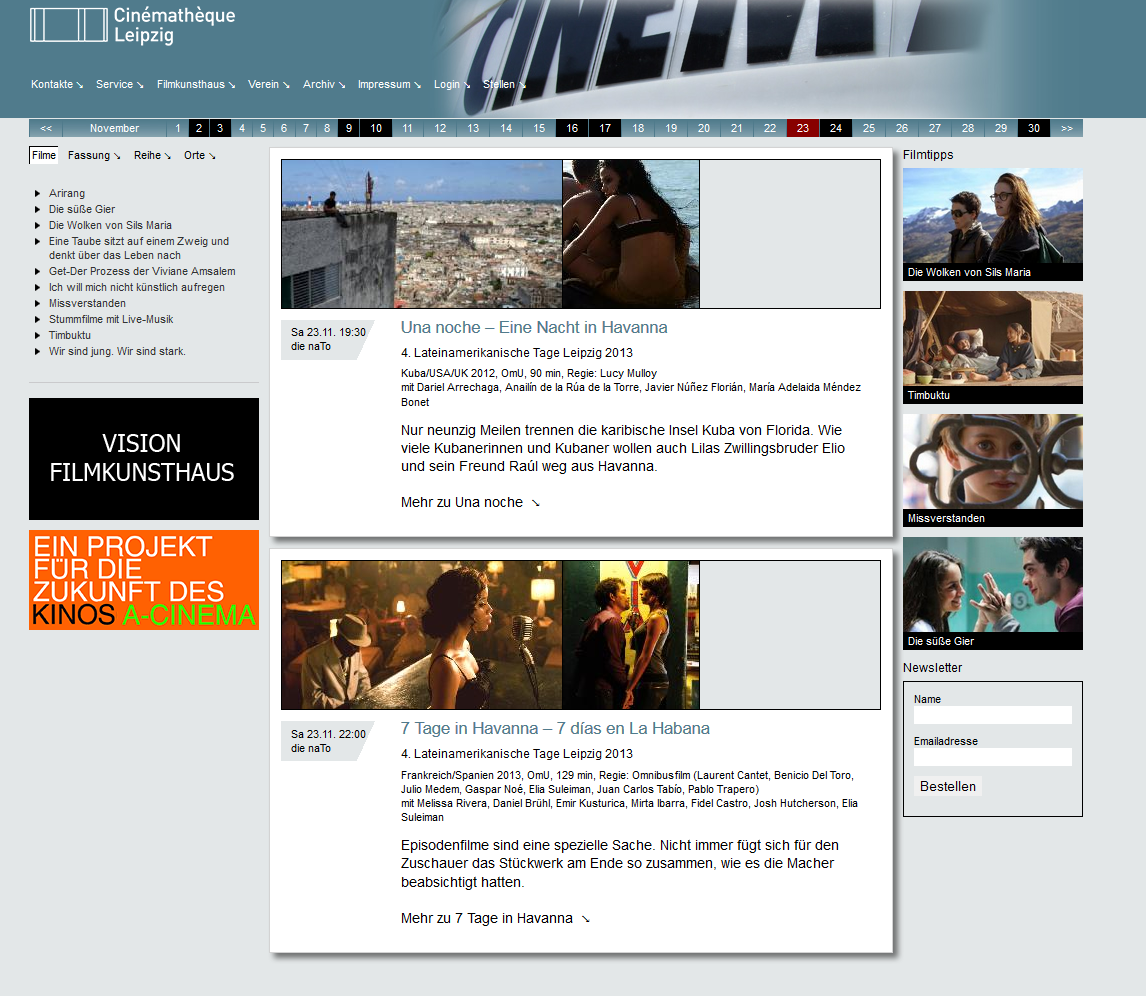
Task: Follow the Mehr zu Una noche link
Action: (470, 502)
